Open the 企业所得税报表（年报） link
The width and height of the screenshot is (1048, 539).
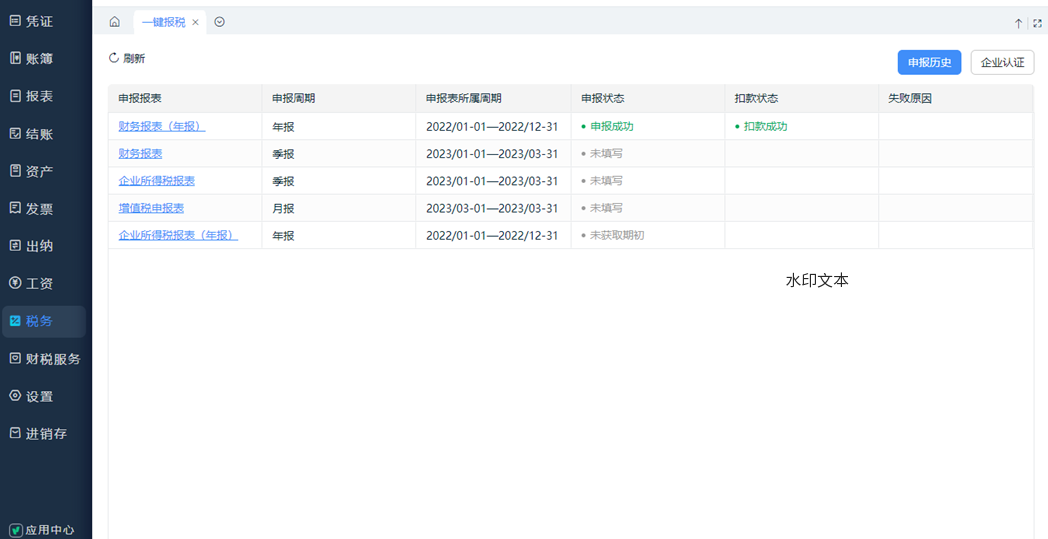click(x=178, y=235)
